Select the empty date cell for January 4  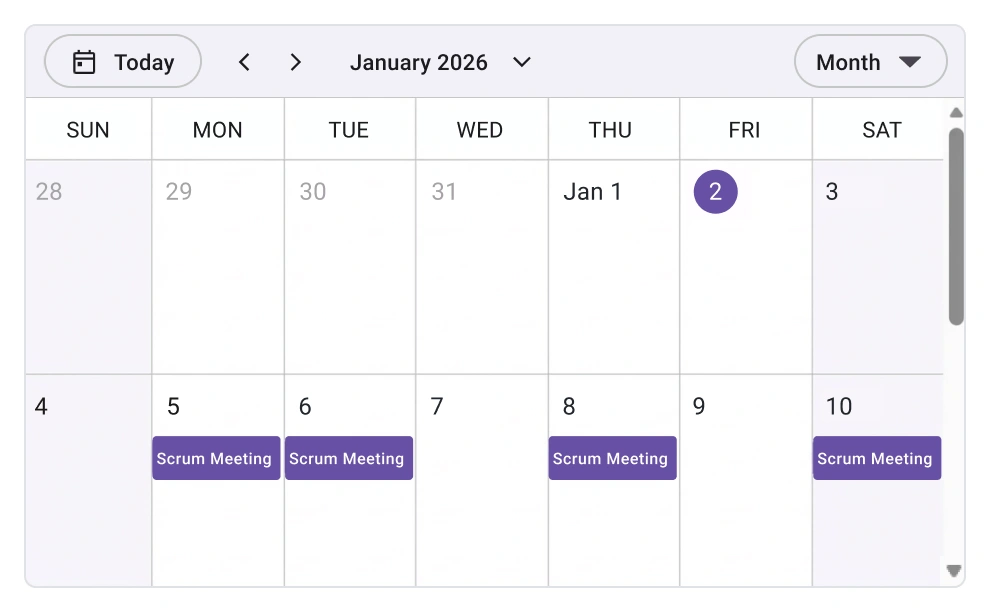point(88,480)
